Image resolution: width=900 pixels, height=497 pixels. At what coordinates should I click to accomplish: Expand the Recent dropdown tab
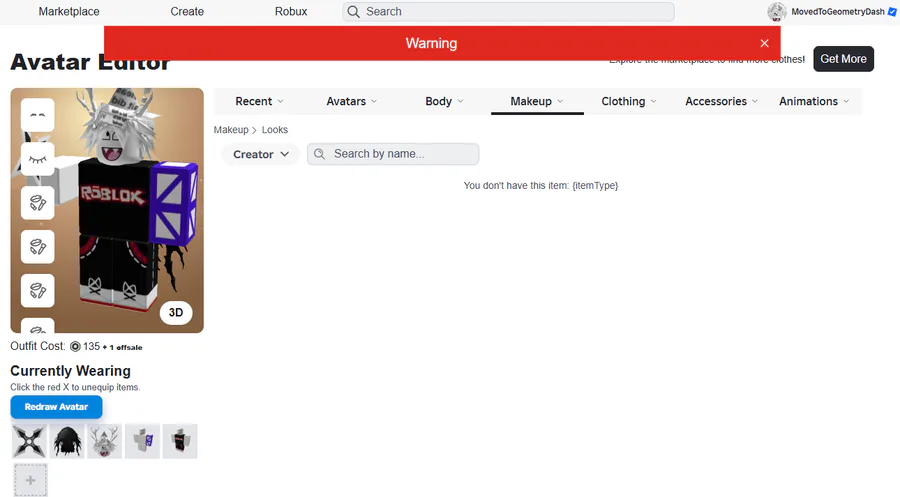pyautogui.click(x=259, y=102)
